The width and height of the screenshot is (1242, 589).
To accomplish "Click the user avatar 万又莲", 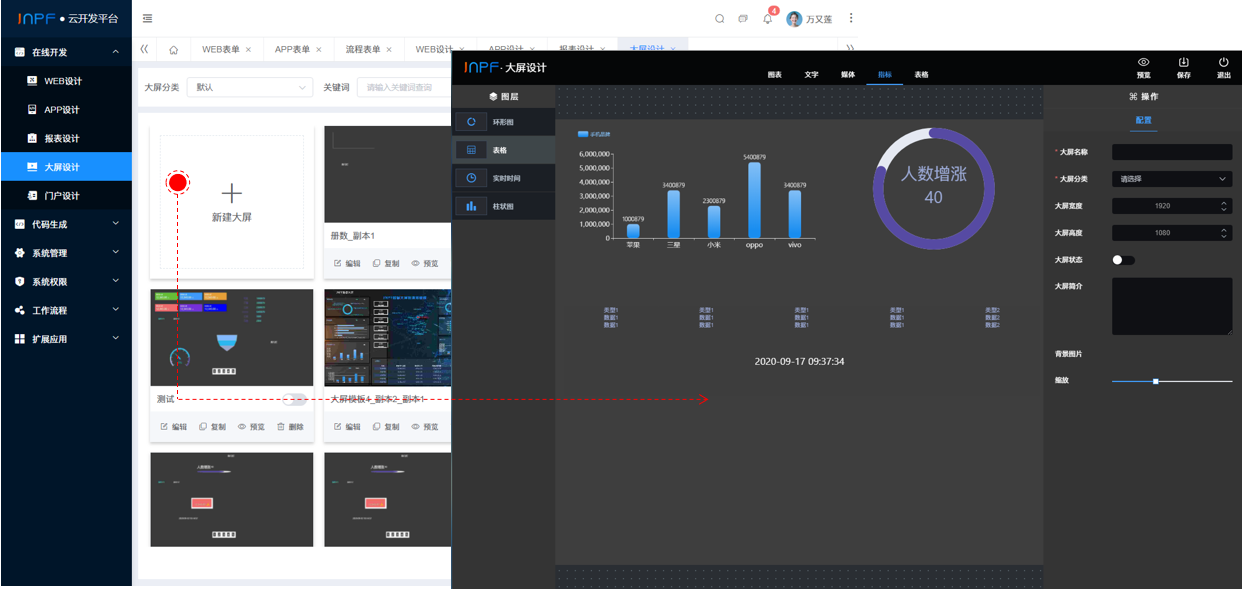I will coord(794,18).
